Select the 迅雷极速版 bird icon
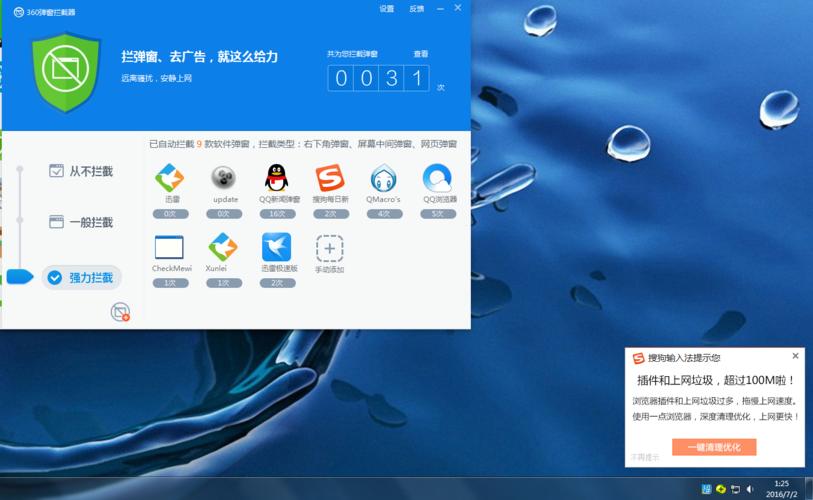The image size is (813, 500). click(x=277, y=247)
